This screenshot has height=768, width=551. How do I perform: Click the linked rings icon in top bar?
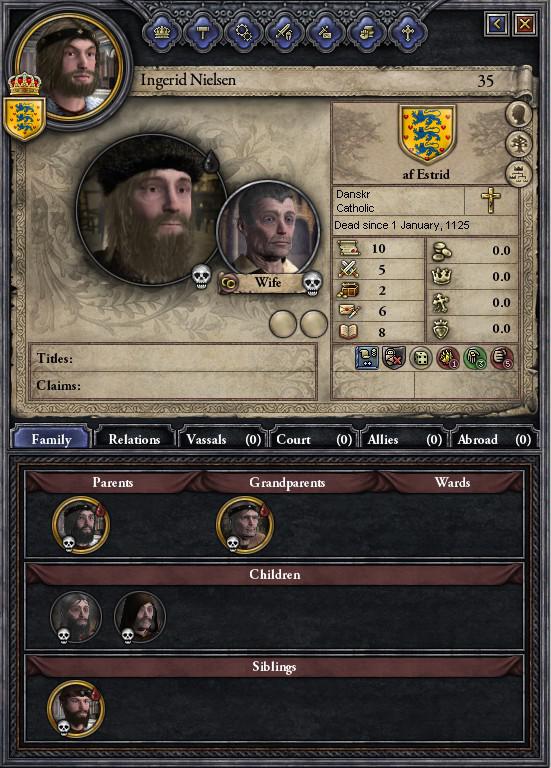click(243, 33)
